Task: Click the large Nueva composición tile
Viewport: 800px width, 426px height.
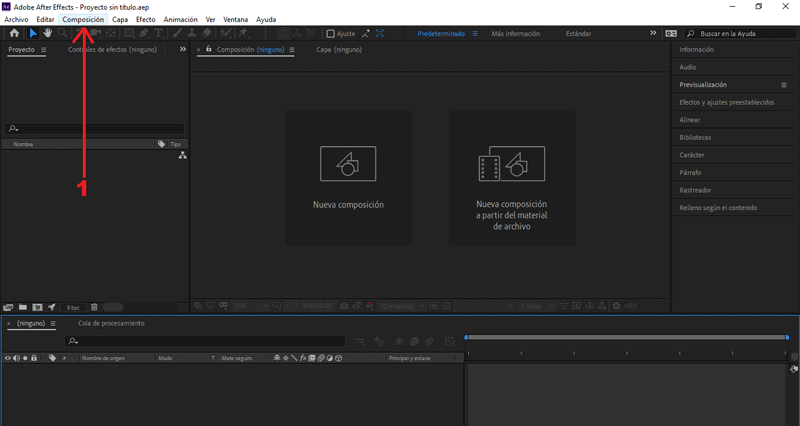Action: coord(348,177)
